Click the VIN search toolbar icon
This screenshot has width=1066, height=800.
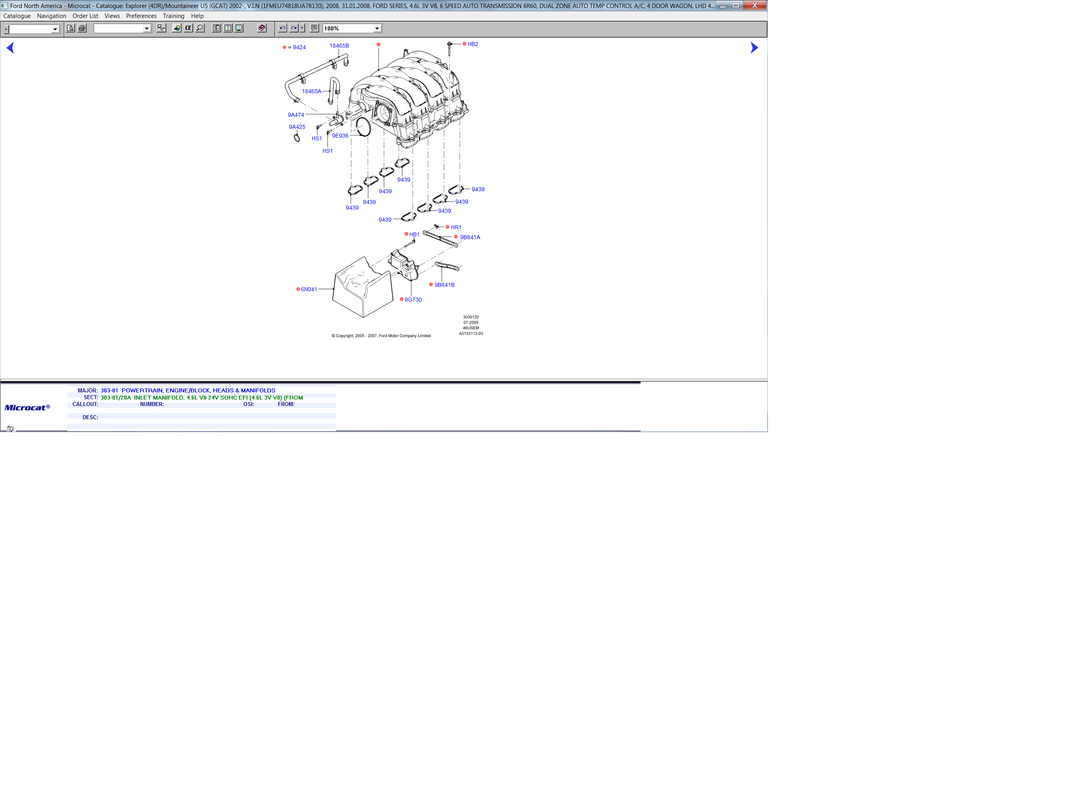pos(161,29)
